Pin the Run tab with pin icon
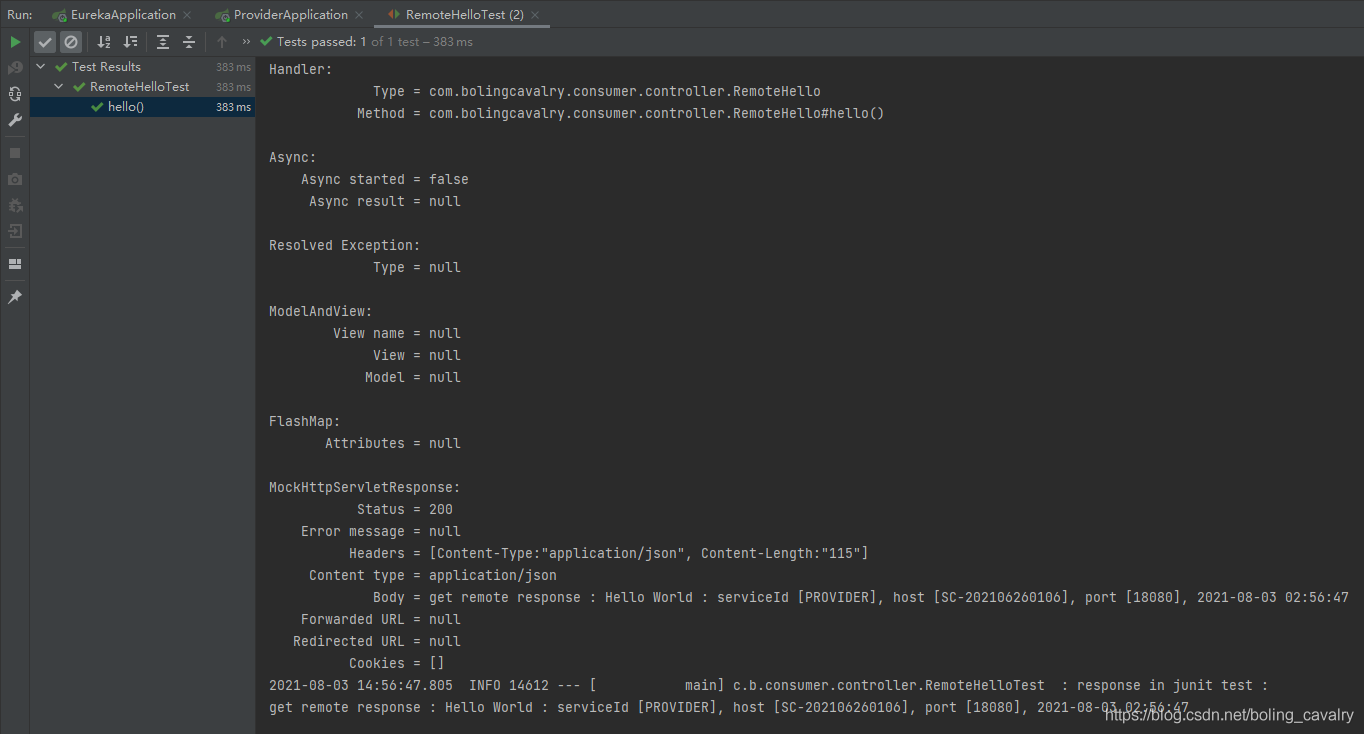The height and width of the screenshot is (734, 1364). (x=15, y=297)
